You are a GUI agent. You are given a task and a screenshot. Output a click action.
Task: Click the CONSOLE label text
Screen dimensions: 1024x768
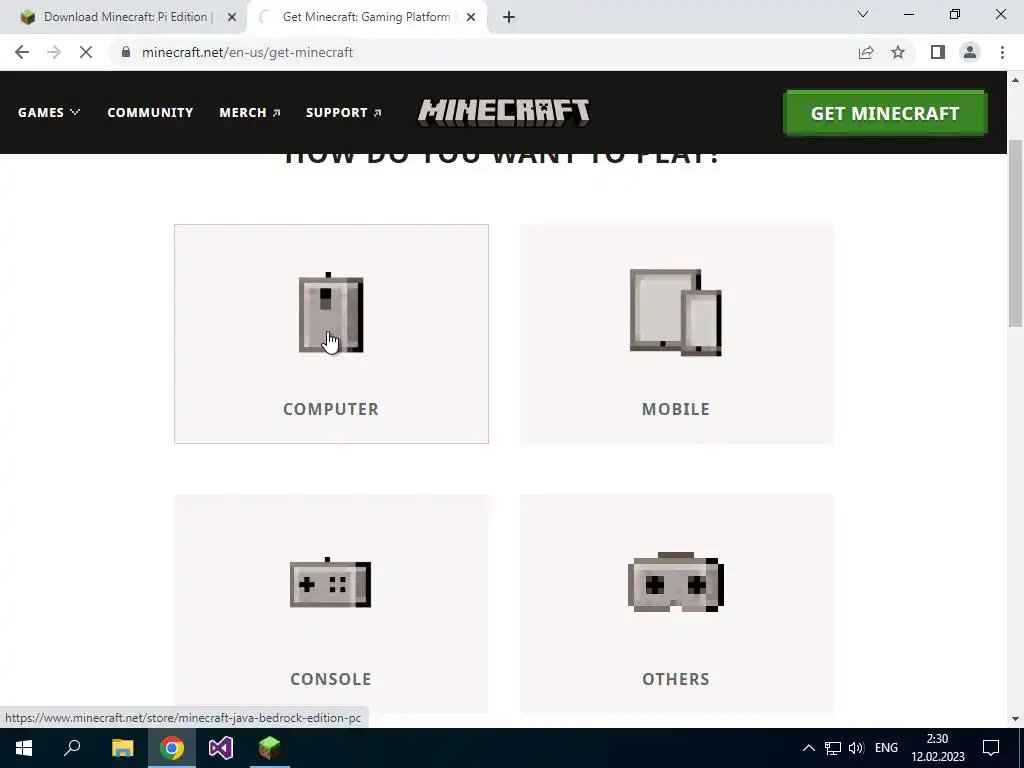330,679
